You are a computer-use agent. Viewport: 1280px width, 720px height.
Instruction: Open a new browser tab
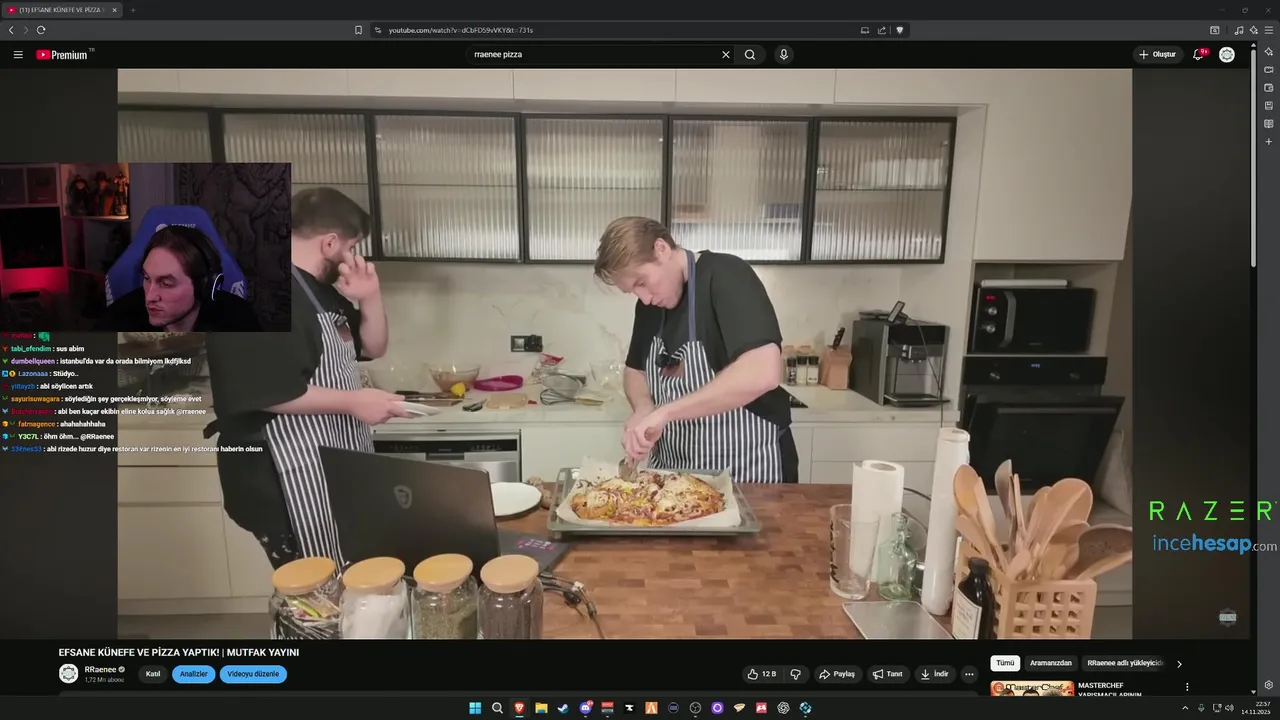coord(132,10)
